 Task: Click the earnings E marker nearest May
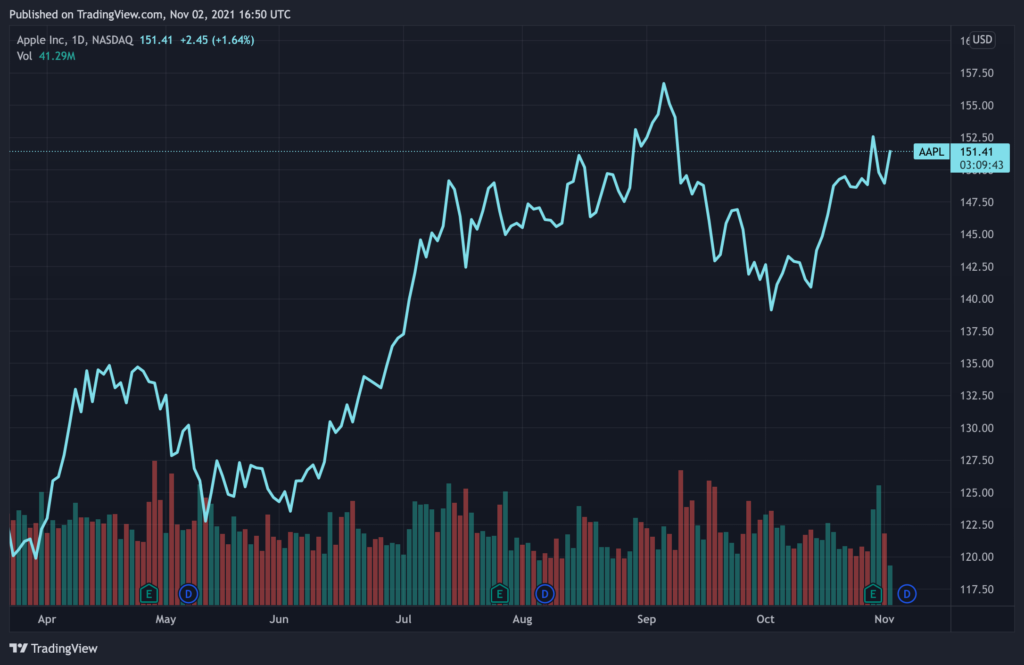click(x=149, y=594)
